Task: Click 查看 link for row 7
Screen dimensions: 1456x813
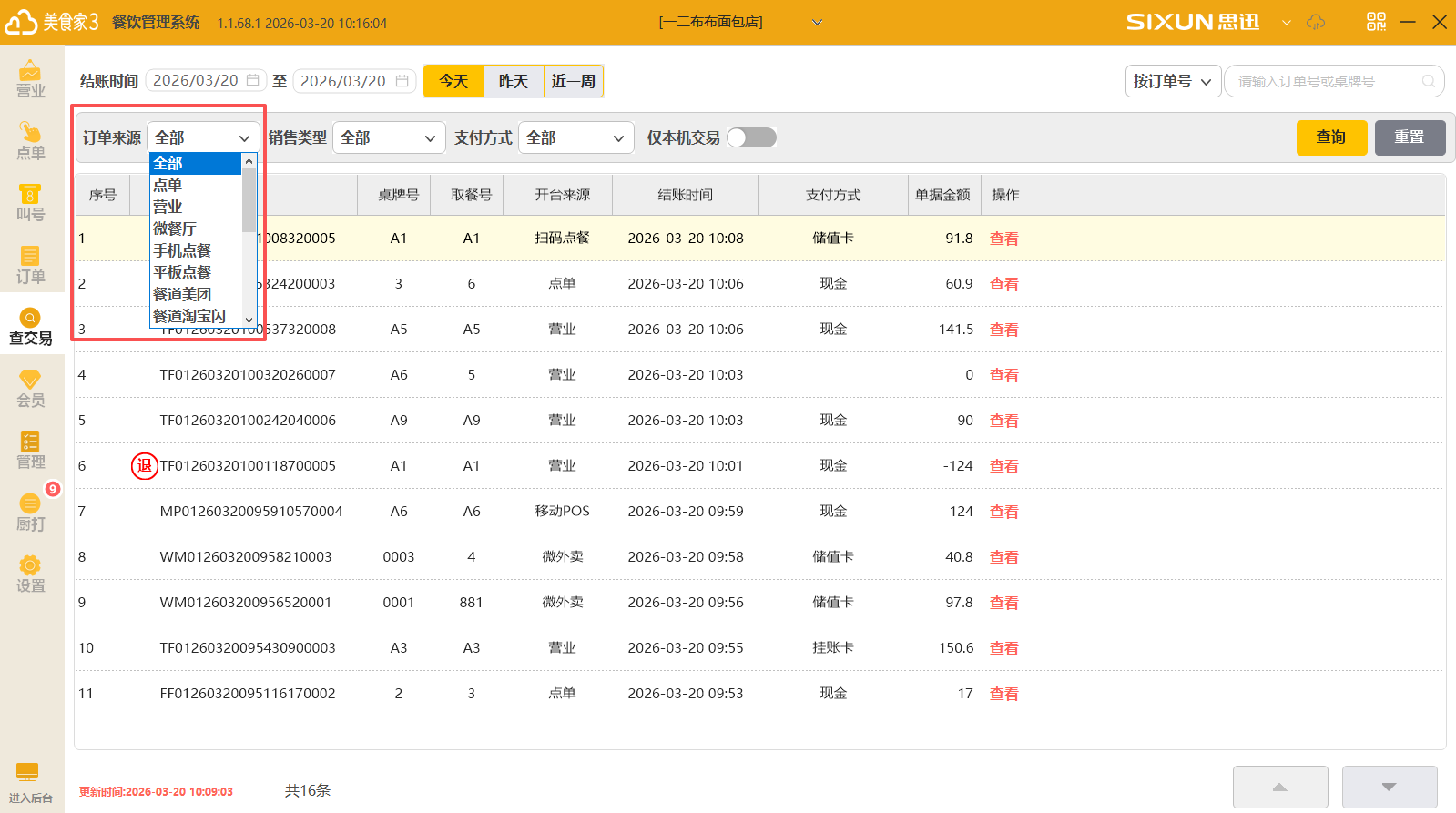Action: coord(1003,512)
